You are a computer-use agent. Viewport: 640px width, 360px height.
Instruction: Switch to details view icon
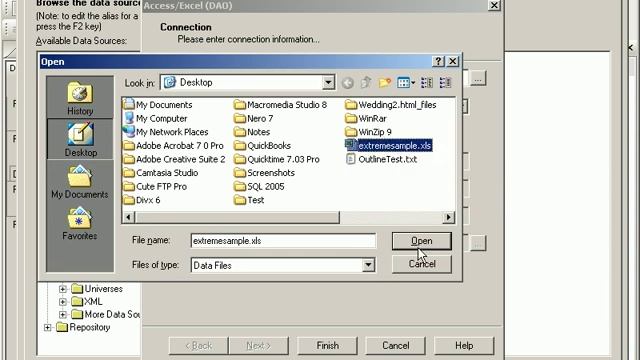point(445,83)
